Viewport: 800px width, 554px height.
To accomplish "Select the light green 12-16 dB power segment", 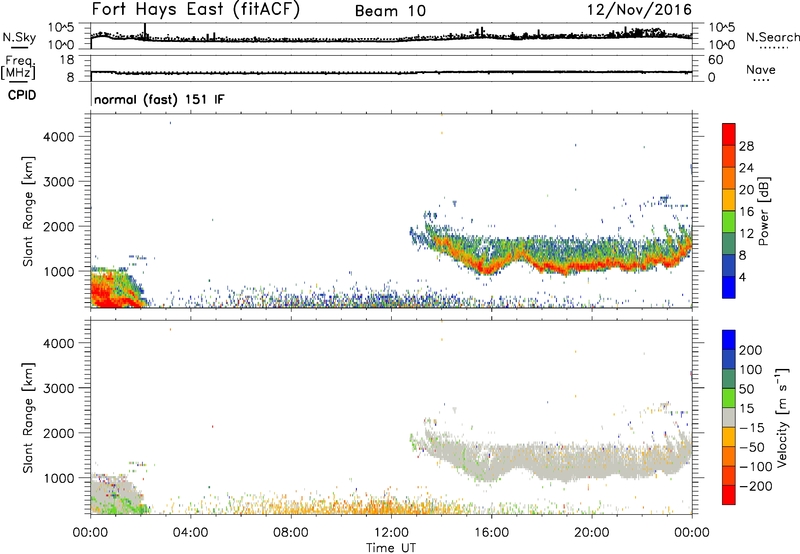I will (x=729, y=222).
